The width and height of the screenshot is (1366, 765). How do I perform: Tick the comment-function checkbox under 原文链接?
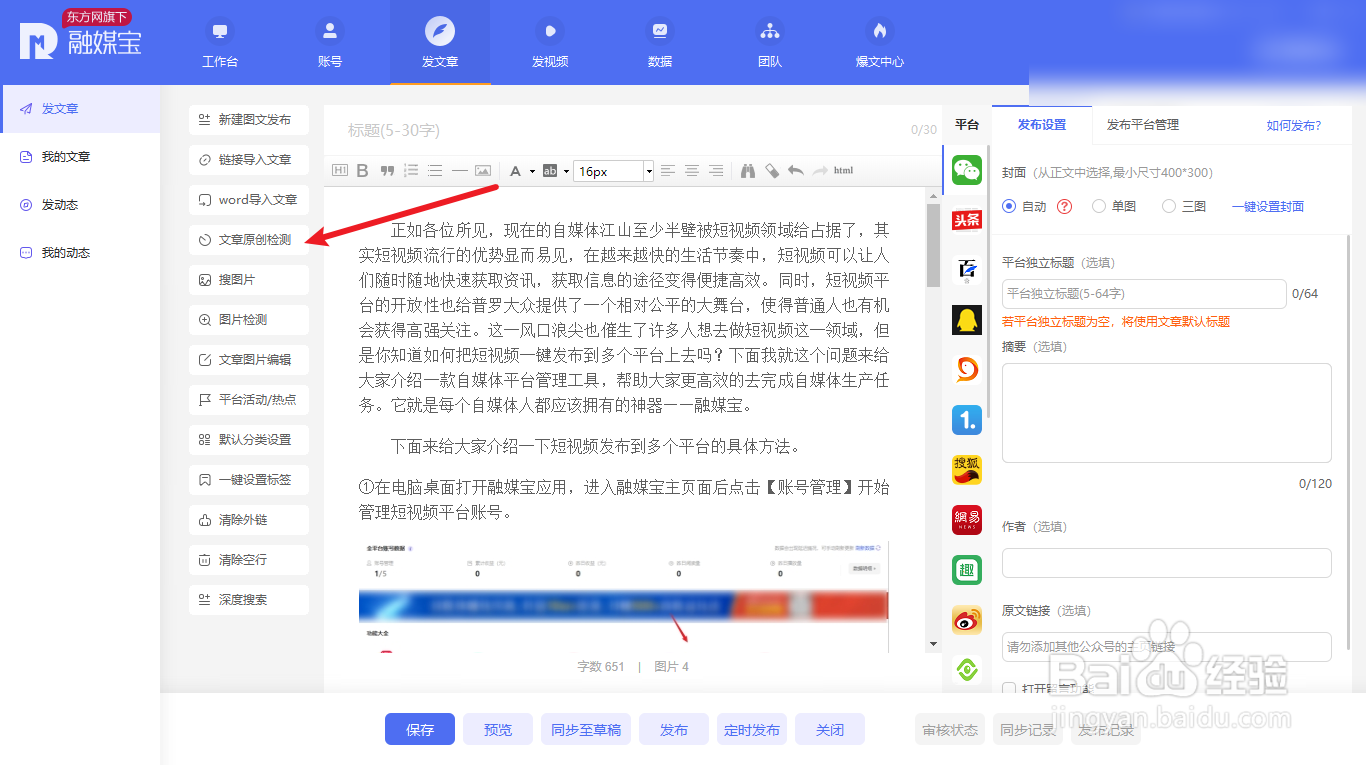[1009, 689]
